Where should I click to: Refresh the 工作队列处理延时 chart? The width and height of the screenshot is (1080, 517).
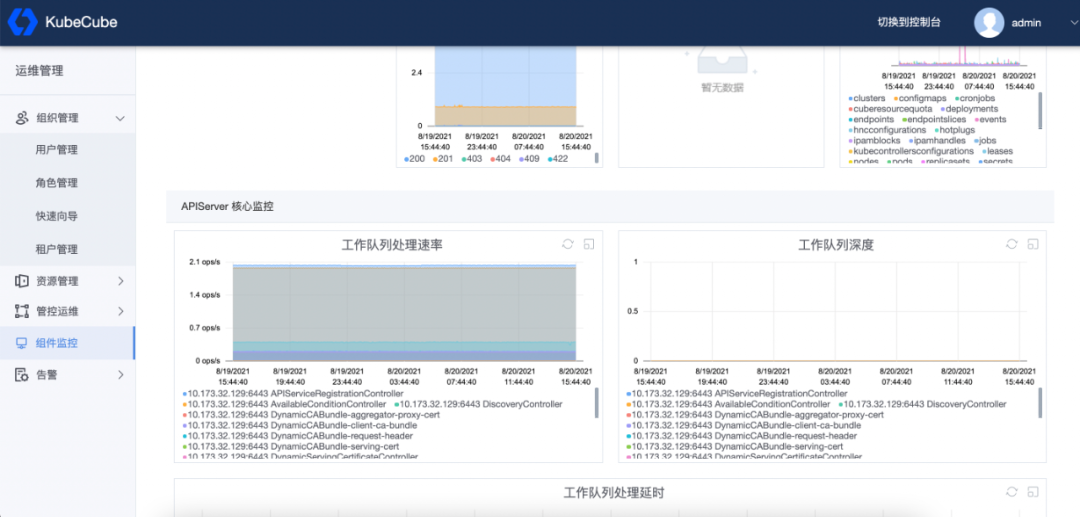point(1012,492)
